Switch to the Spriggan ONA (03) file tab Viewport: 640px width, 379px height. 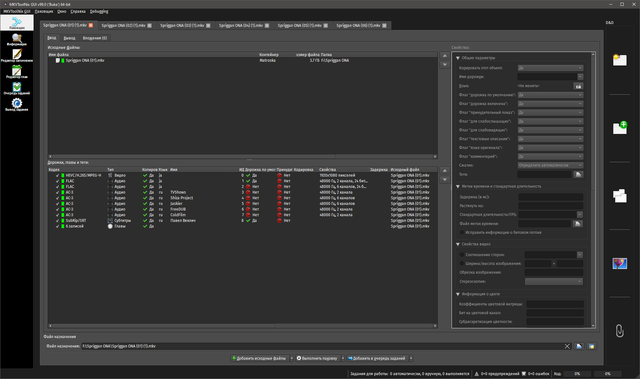[185, 25]
